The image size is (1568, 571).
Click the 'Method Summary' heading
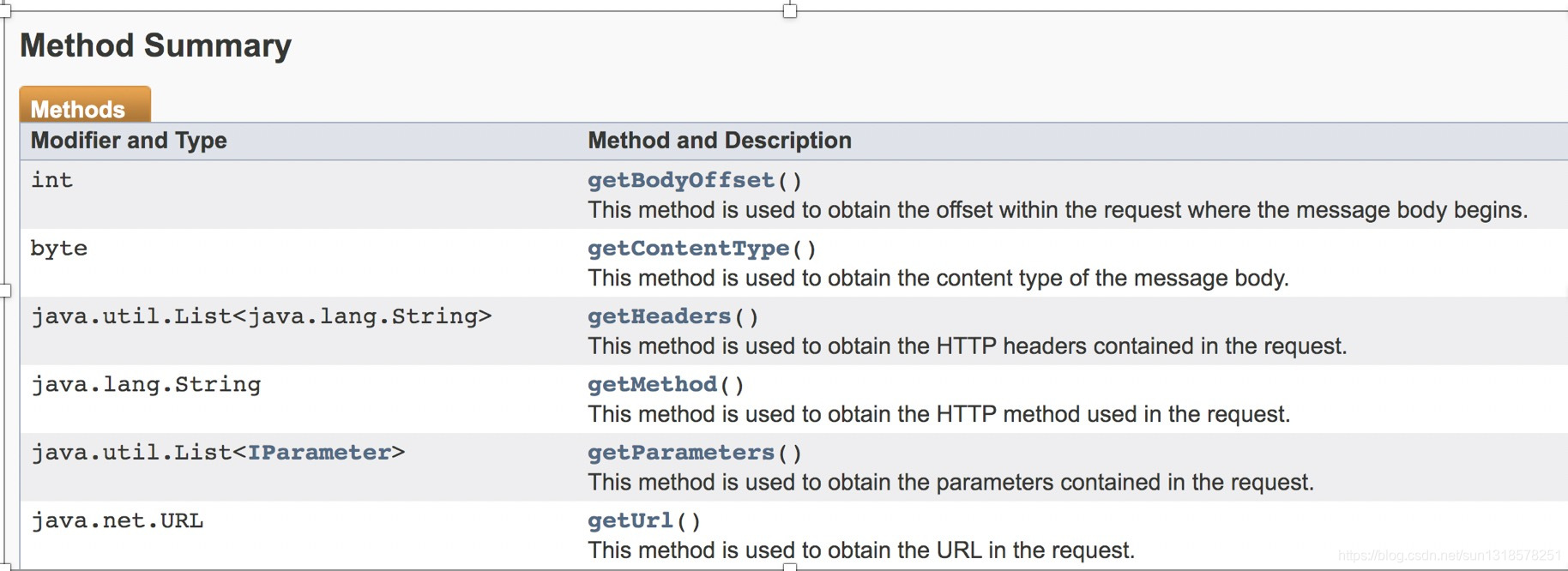point(155,45)
